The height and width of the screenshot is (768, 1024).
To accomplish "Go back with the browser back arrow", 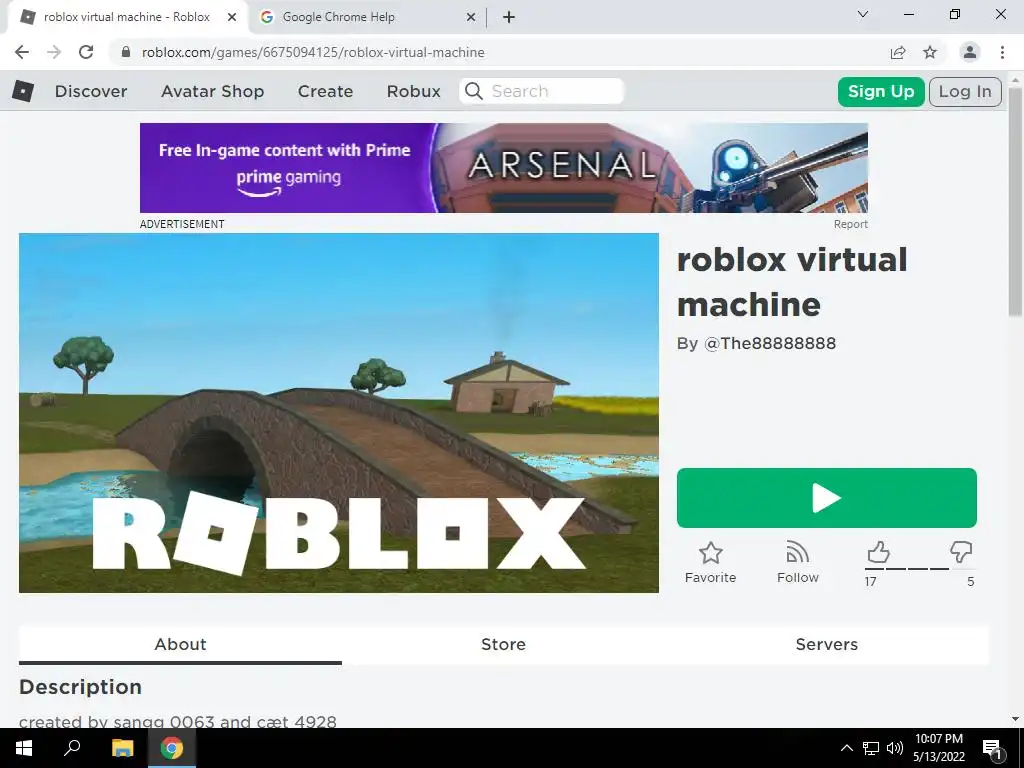I will [x=22, y=52].
